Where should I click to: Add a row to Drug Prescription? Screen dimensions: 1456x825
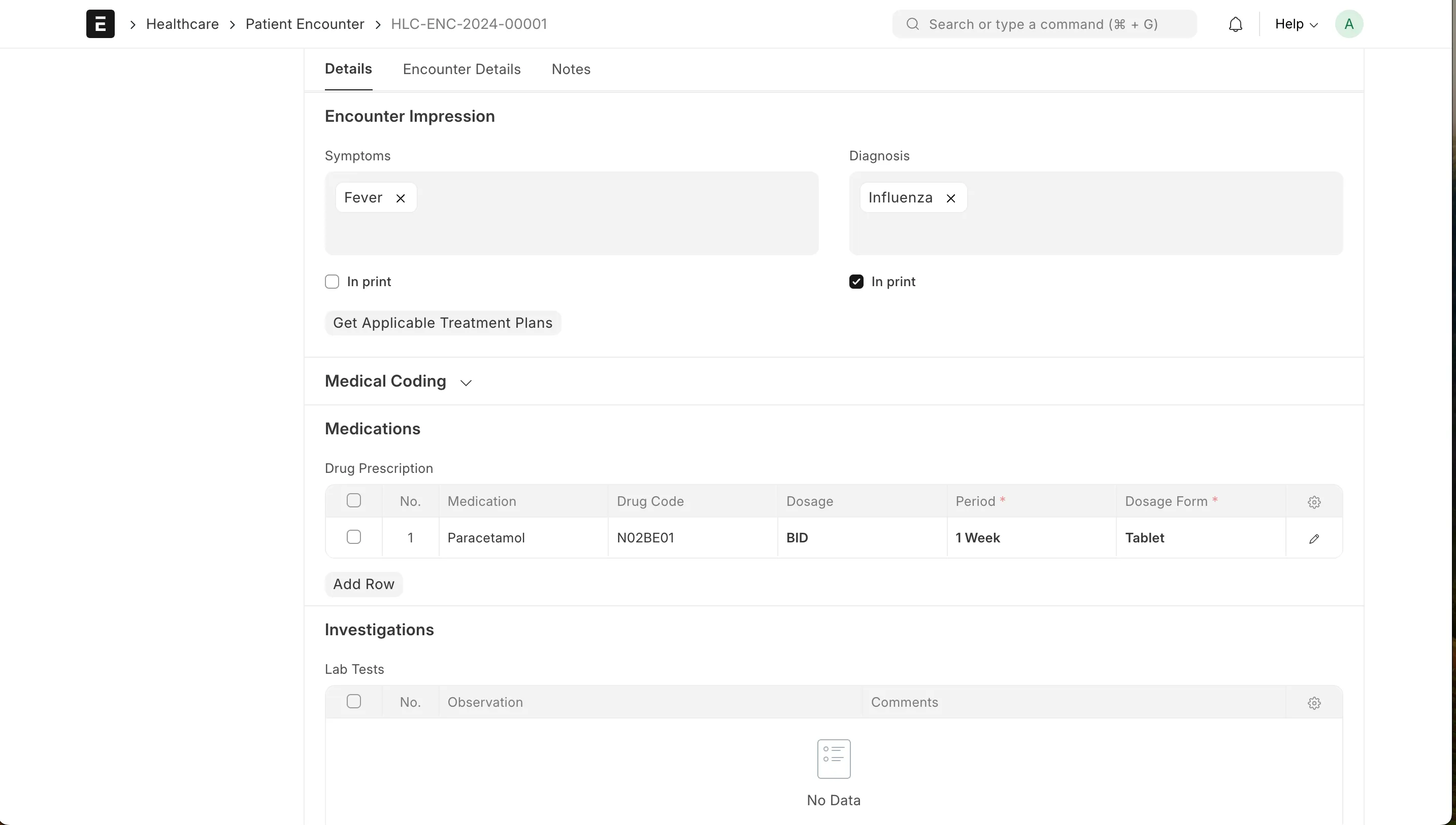363,583
